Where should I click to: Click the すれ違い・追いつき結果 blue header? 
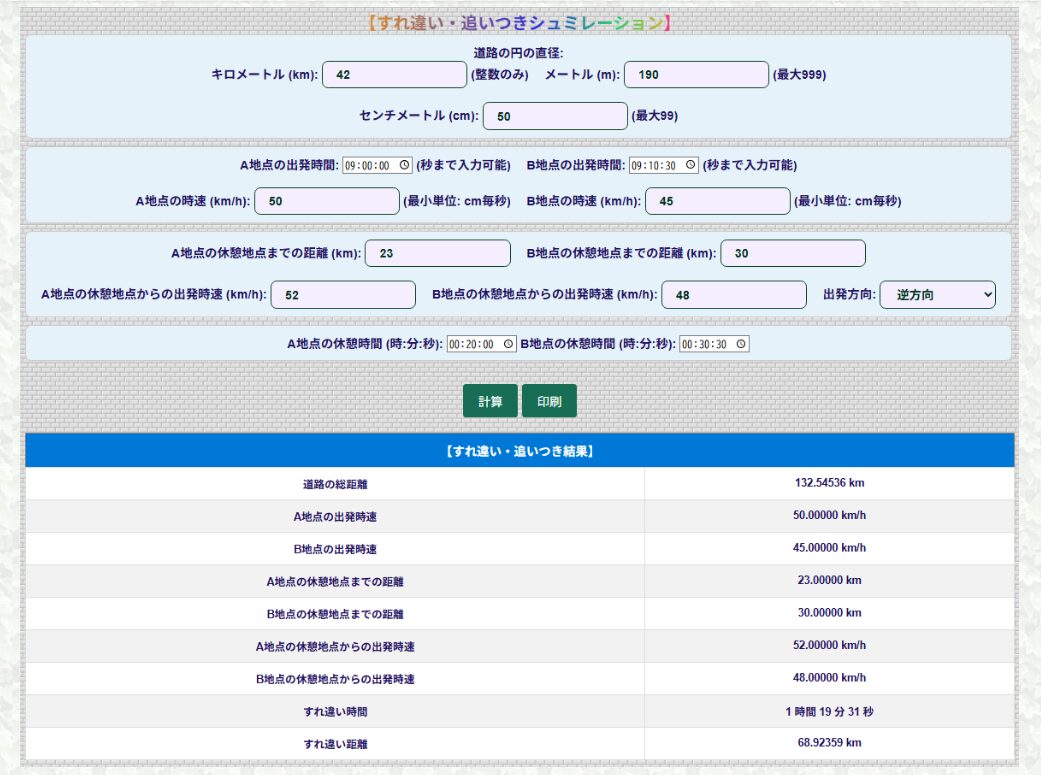pos(519,451)
